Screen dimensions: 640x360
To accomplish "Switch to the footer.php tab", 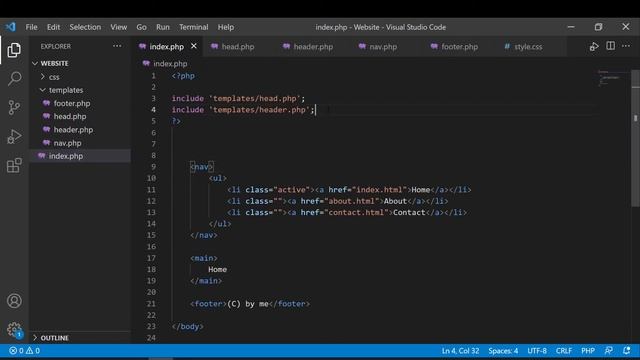I will (459, 47).
